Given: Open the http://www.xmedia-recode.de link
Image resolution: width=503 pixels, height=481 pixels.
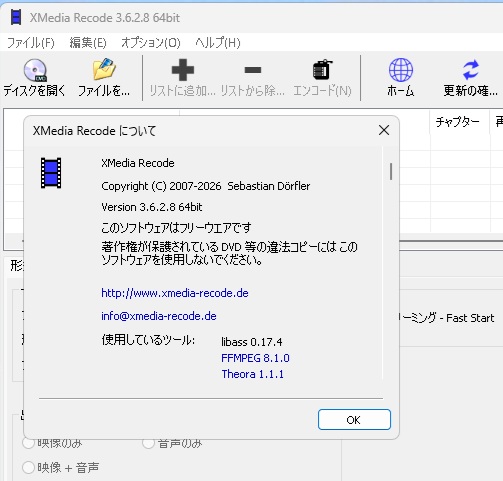Looking at the screenshot, I should tap(175, 293).
